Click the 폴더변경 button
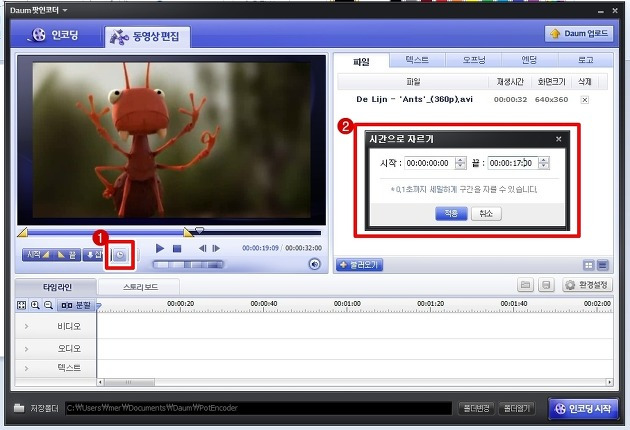The width and height of the screenshot is (630, 430). (x=476, y=408)
